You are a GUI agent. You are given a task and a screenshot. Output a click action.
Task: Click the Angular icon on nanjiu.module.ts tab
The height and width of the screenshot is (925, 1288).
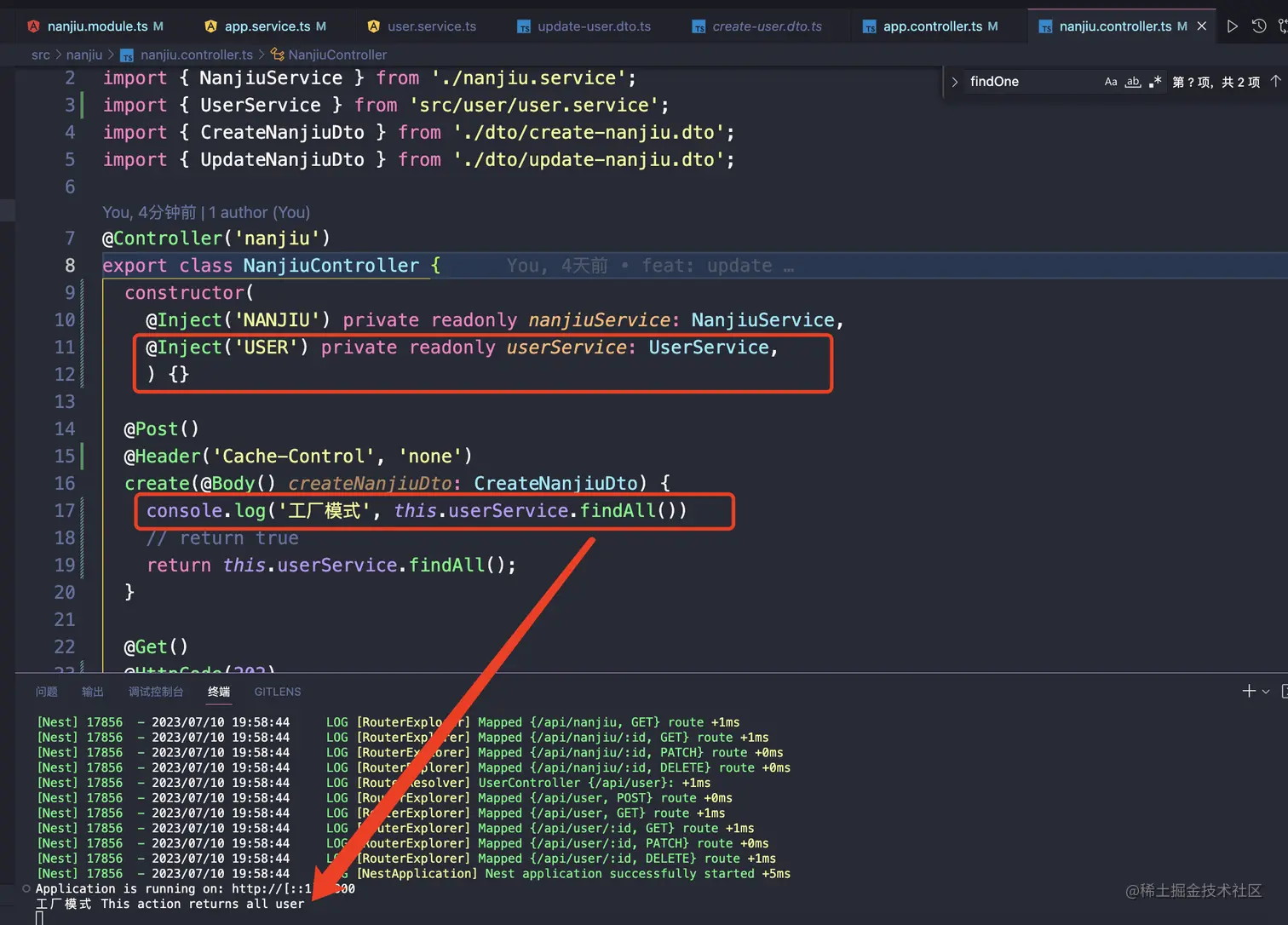33,26
